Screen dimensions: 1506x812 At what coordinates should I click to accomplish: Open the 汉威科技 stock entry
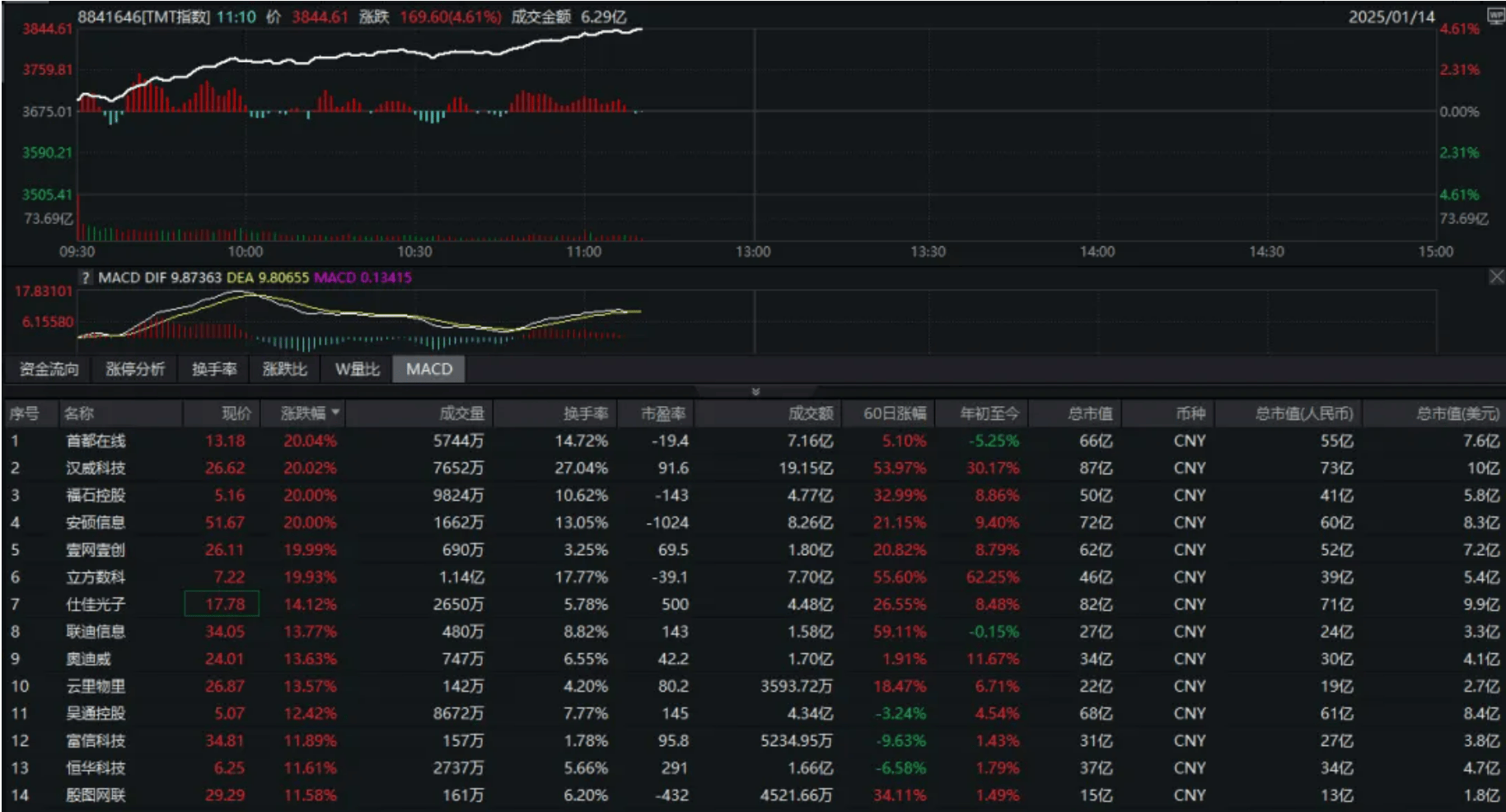click(x=96, y=468)
